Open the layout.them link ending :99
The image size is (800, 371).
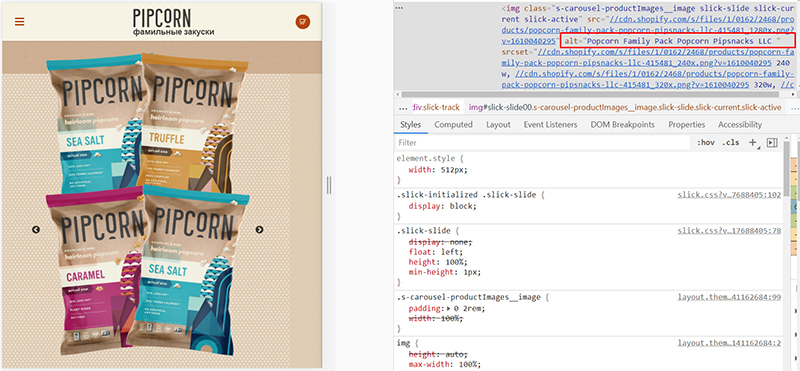[x=729, y=297]
